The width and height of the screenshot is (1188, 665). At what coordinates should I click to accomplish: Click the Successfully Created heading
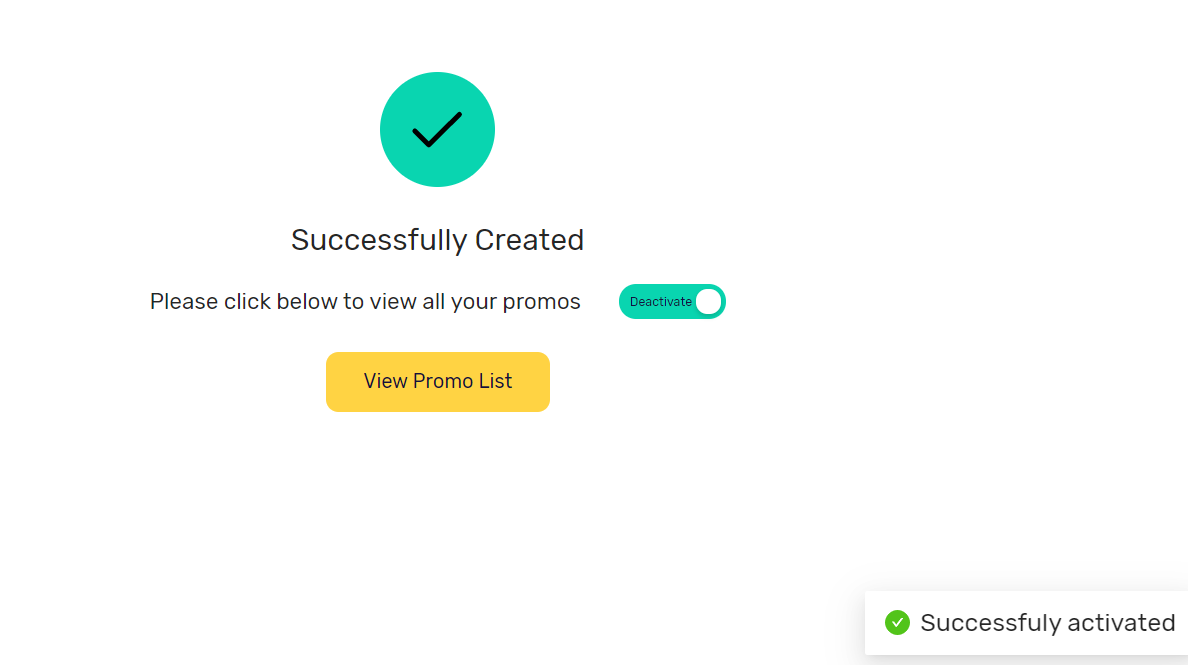(x=437, y=240)
